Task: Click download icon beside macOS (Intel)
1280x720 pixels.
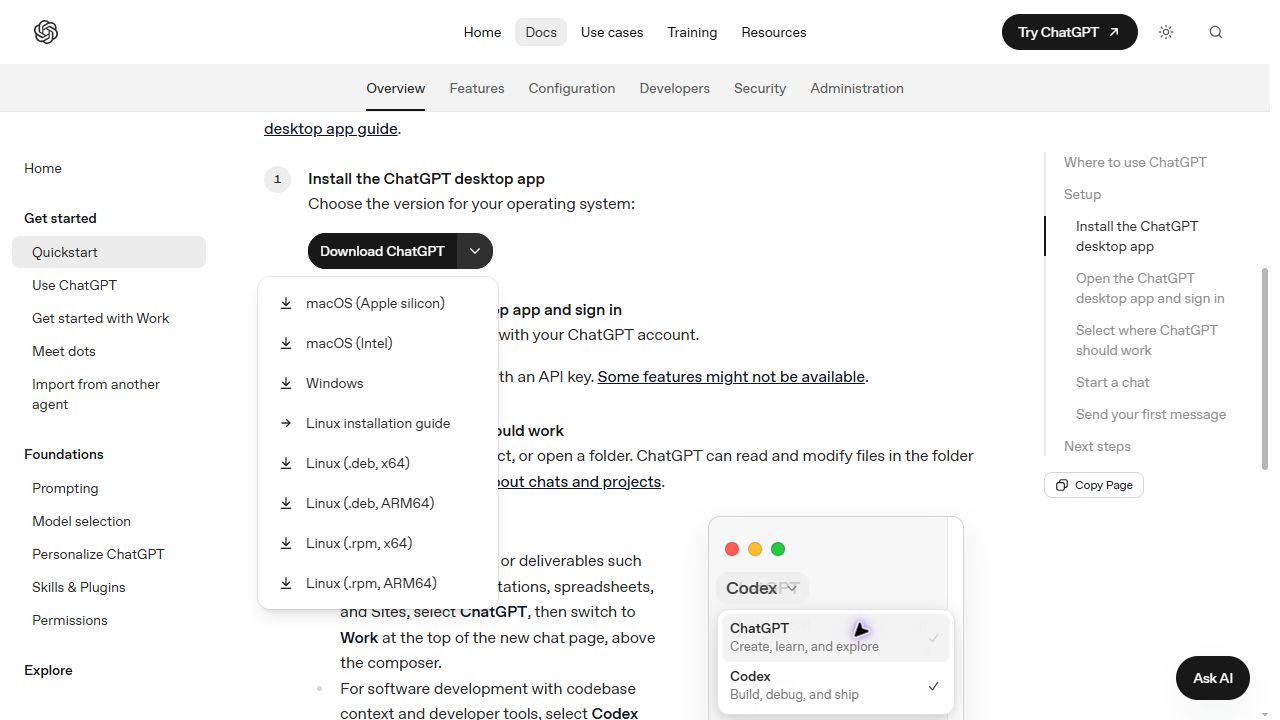Action: pos(286,343)
